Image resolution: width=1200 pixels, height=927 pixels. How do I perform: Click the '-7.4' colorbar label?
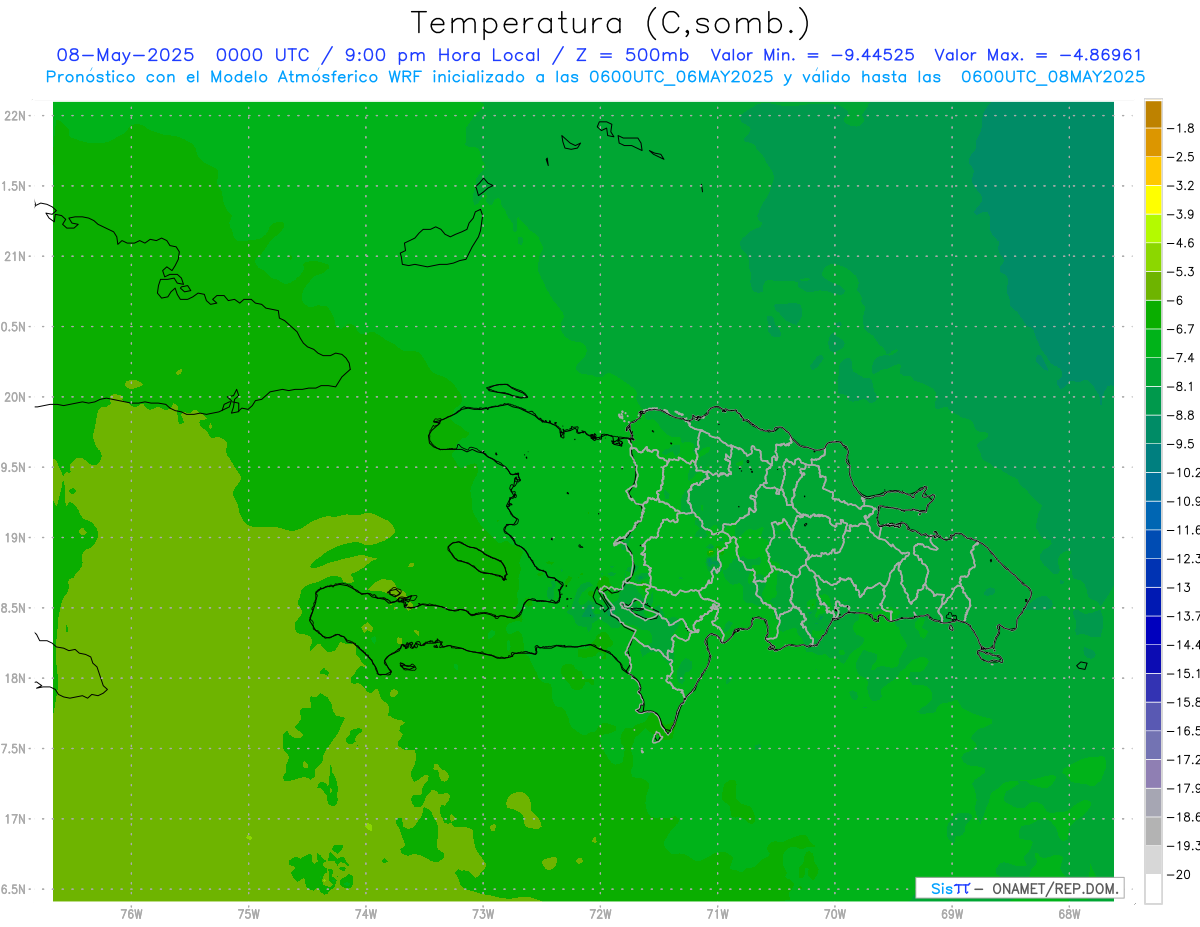(x=1182, y=357)
